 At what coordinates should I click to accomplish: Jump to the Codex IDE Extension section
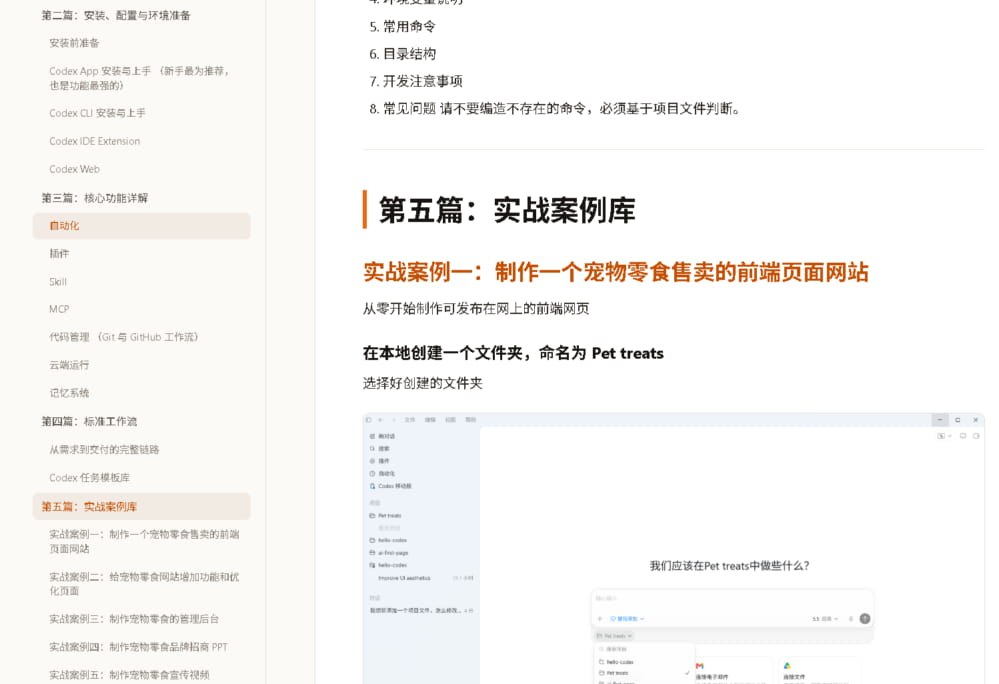click(94, 141)
